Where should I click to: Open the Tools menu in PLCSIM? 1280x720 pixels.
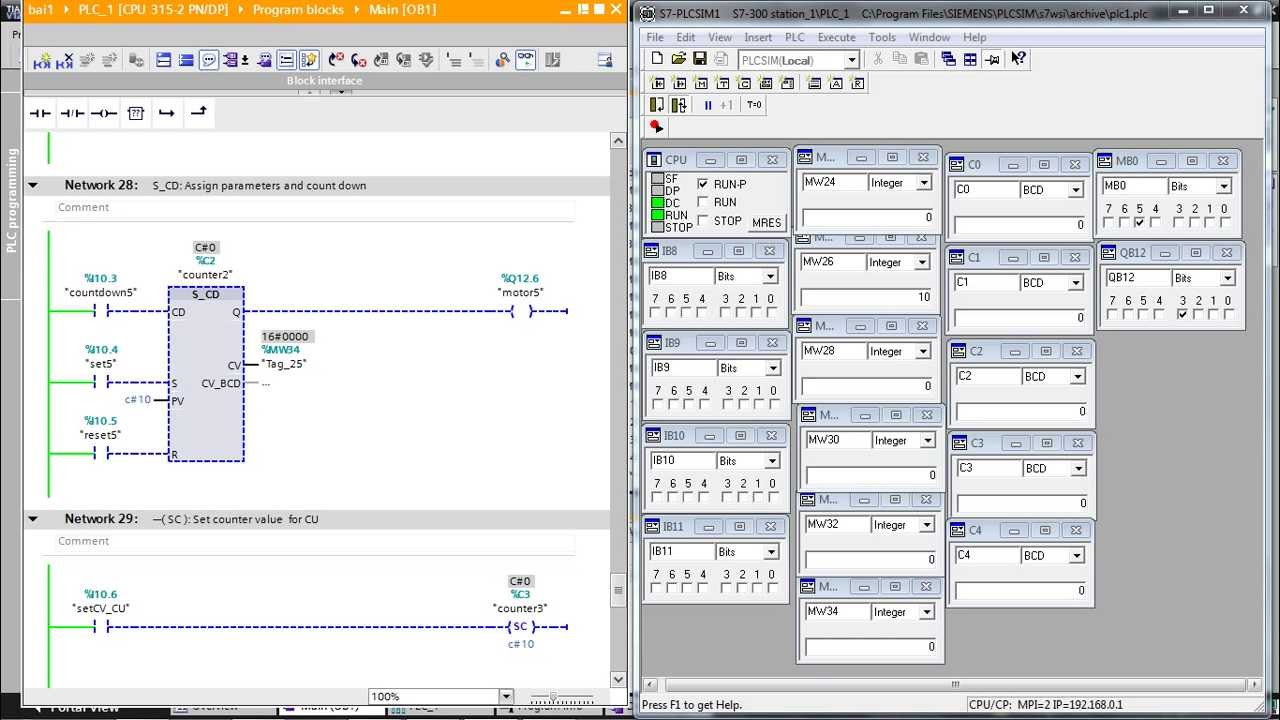[x=882, y=37]
